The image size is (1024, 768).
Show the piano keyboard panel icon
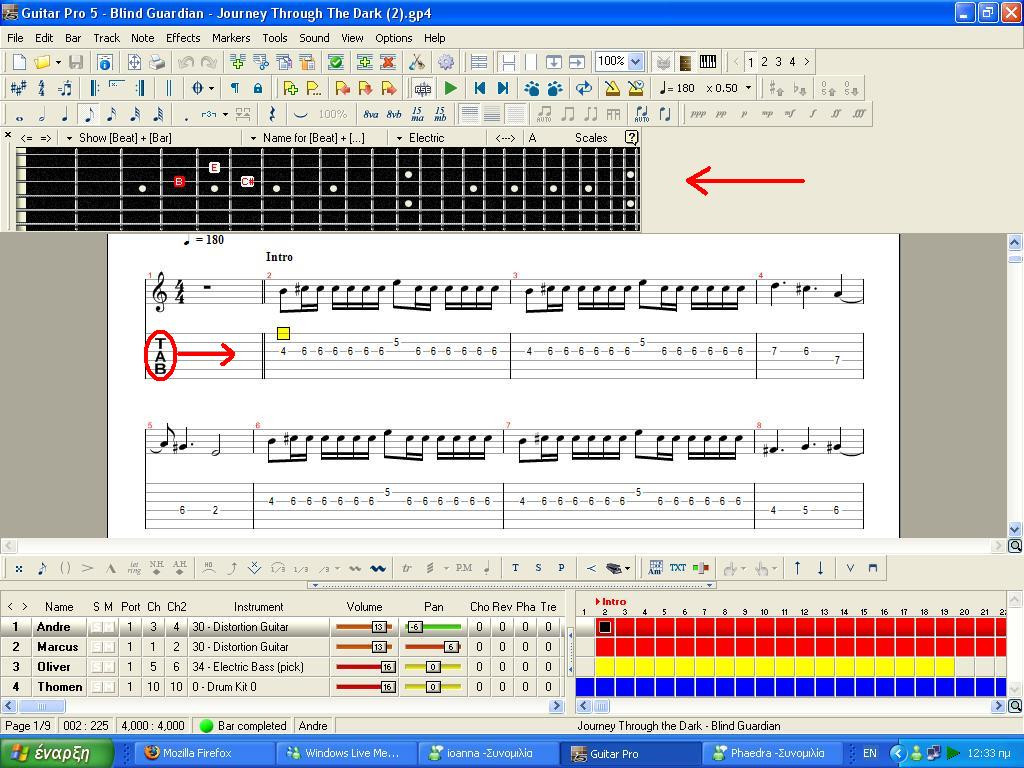pos(708,62)
